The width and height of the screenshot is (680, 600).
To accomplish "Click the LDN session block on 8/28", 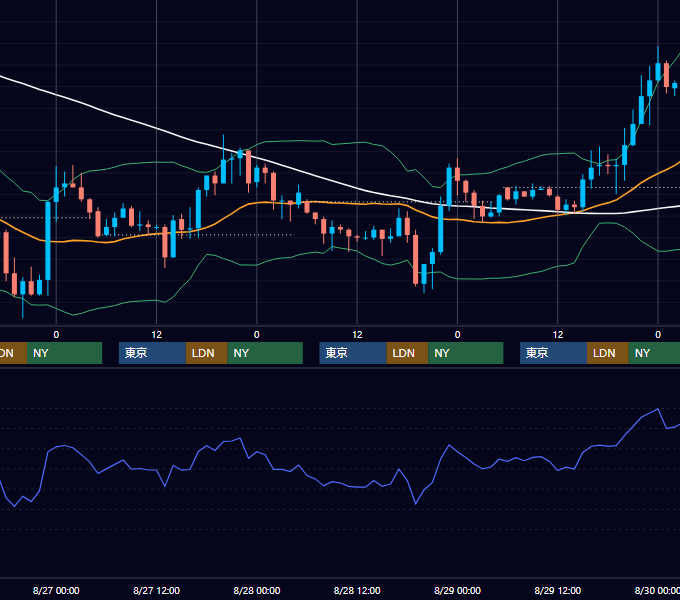I will 407,353.
